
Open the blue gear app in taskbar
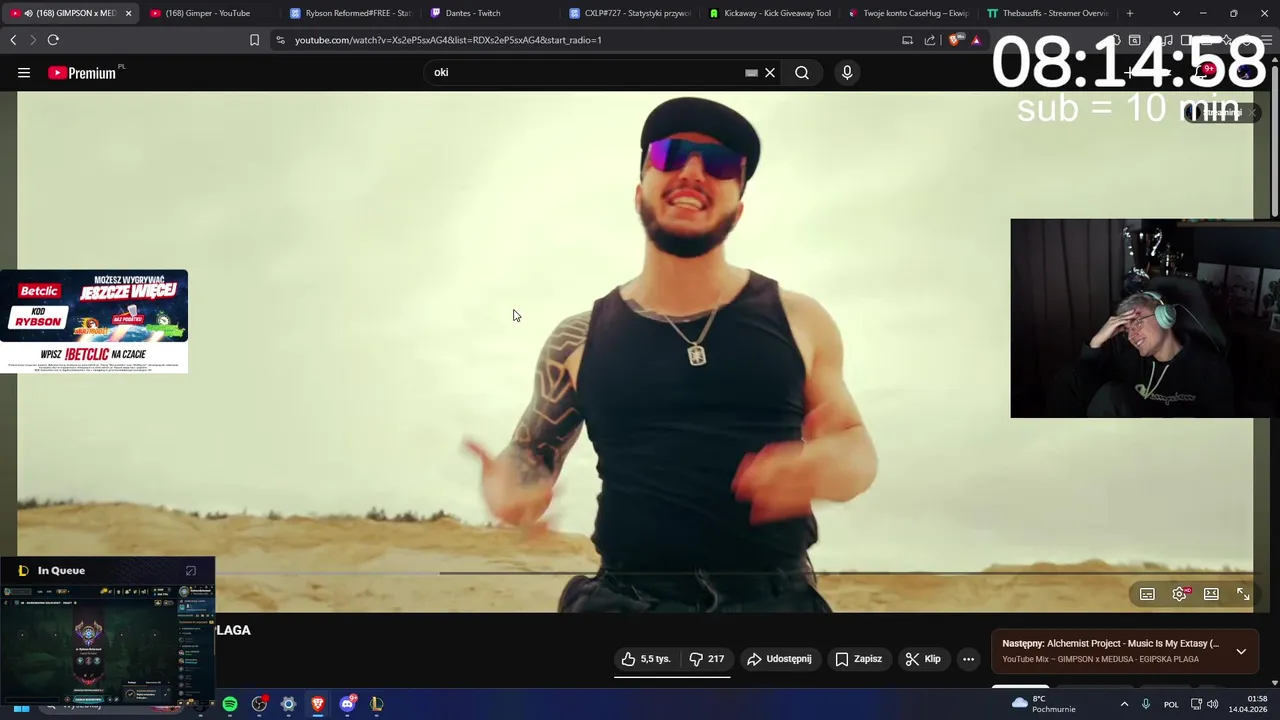(288, 704)
